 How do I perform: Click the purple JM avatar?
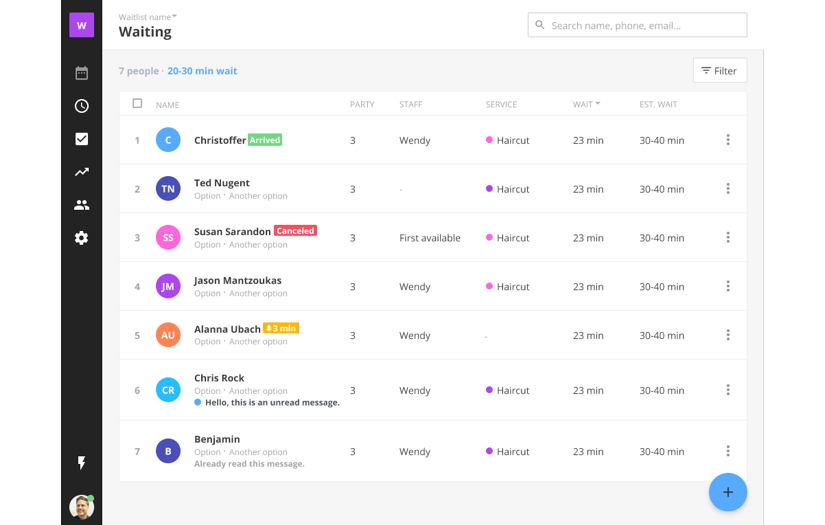coord(168,286)
